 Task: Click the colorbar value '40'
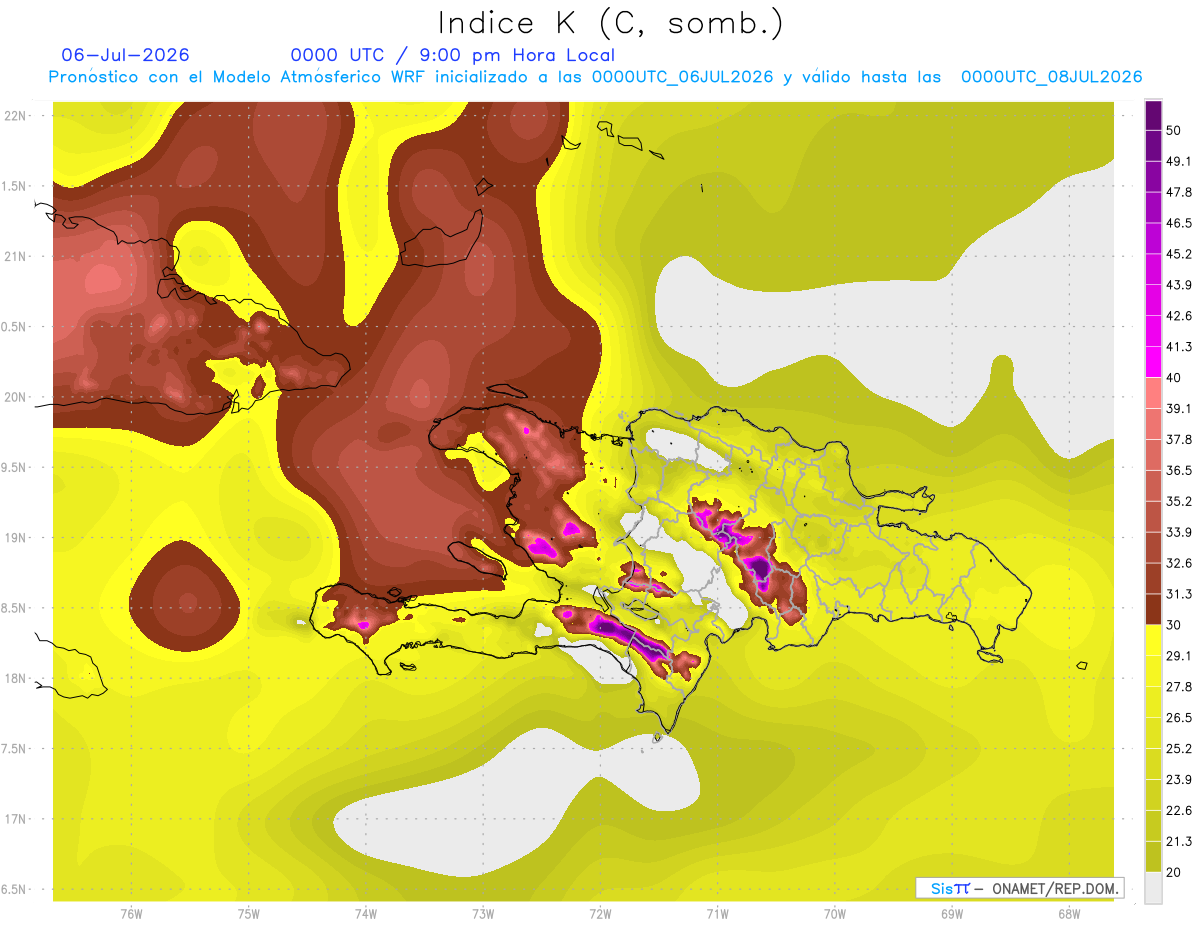1174,378
